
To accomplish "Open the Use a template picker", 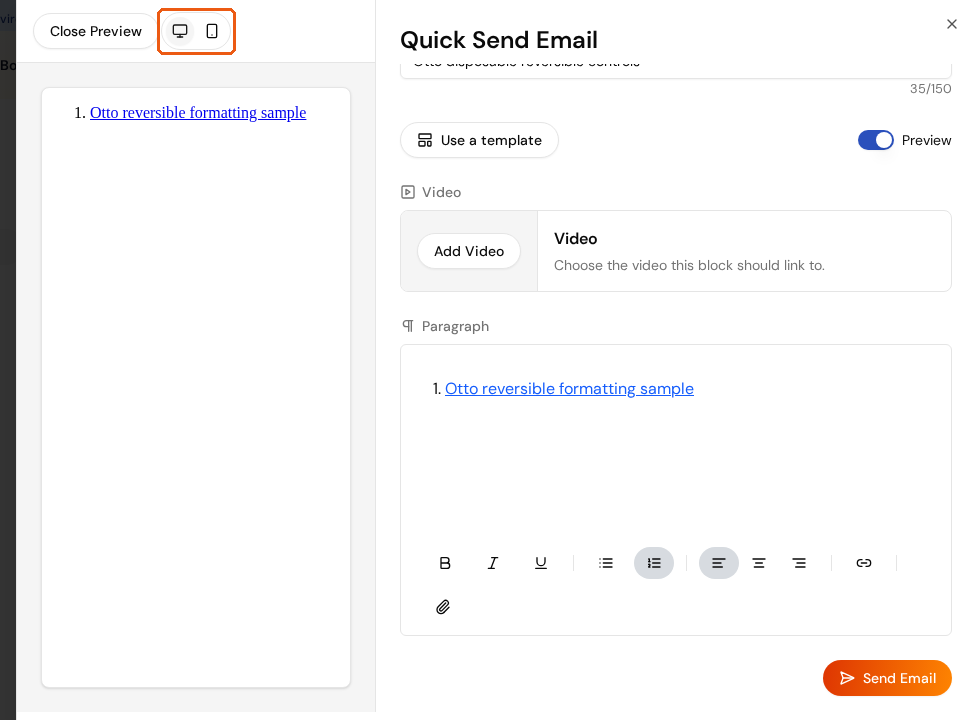I will 479,140.
